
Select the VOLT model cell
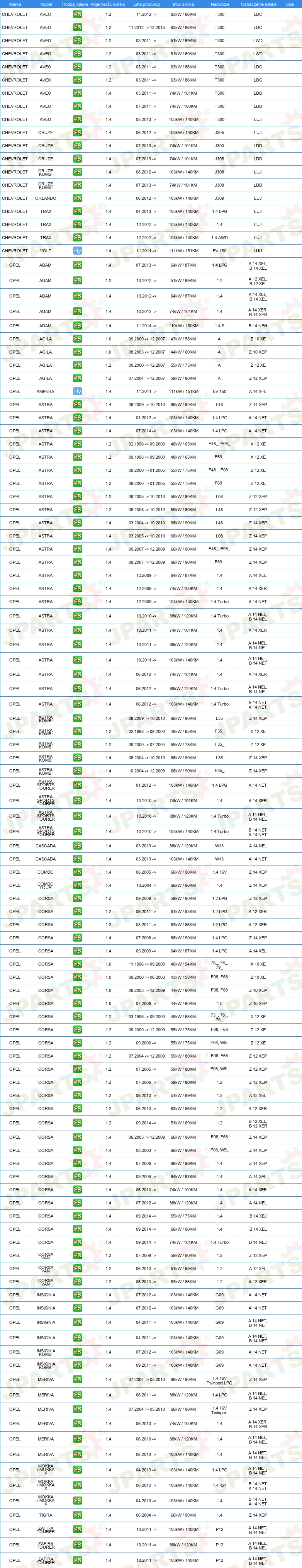tap(46, 251)
